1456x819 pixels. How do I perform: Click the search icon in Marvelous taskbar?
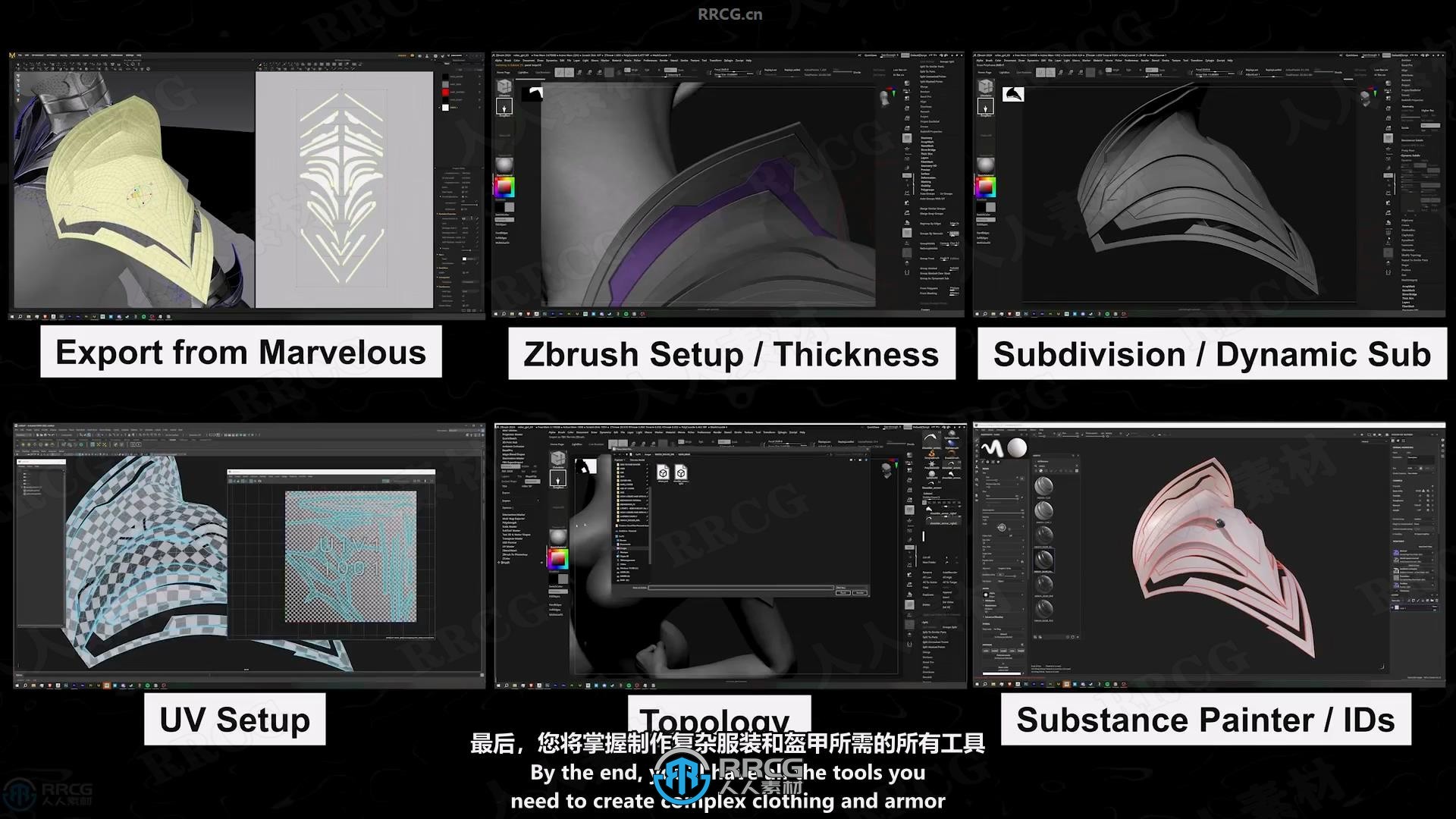[x=20, y=316]
